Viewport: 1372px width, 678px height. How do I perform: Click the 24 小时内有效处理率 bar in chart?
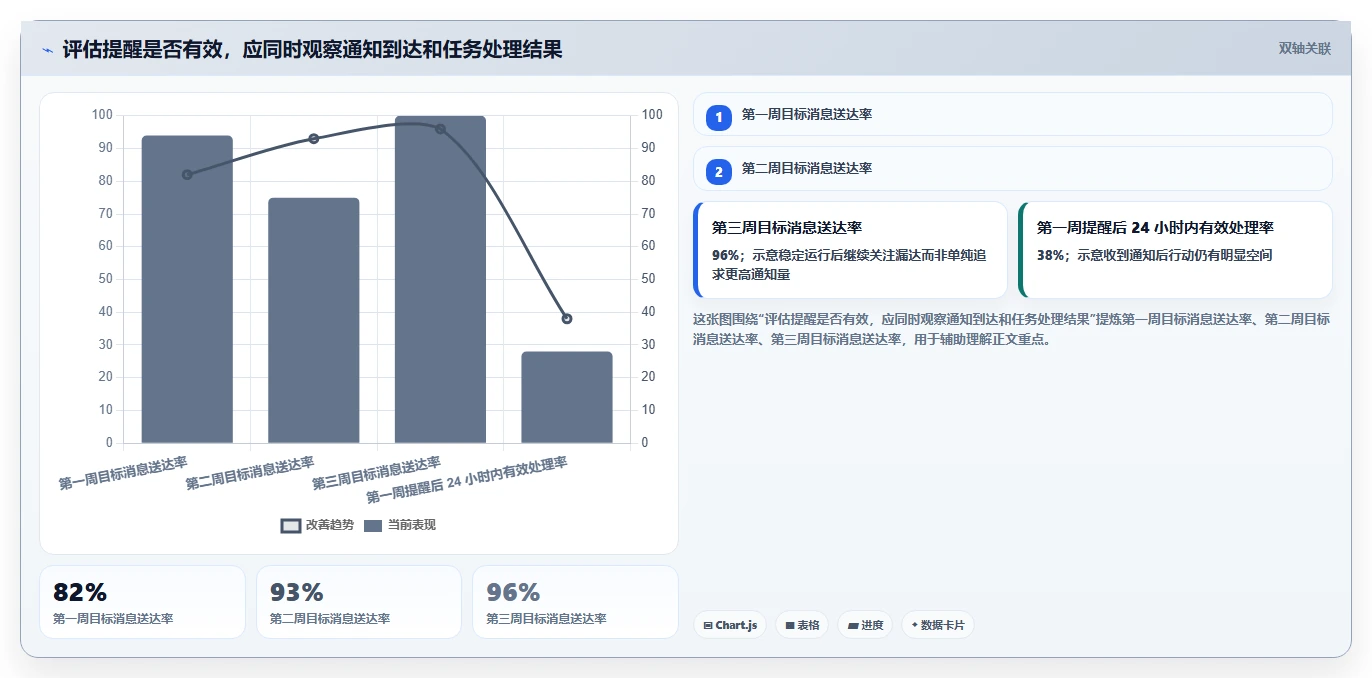tap(567, 397)
